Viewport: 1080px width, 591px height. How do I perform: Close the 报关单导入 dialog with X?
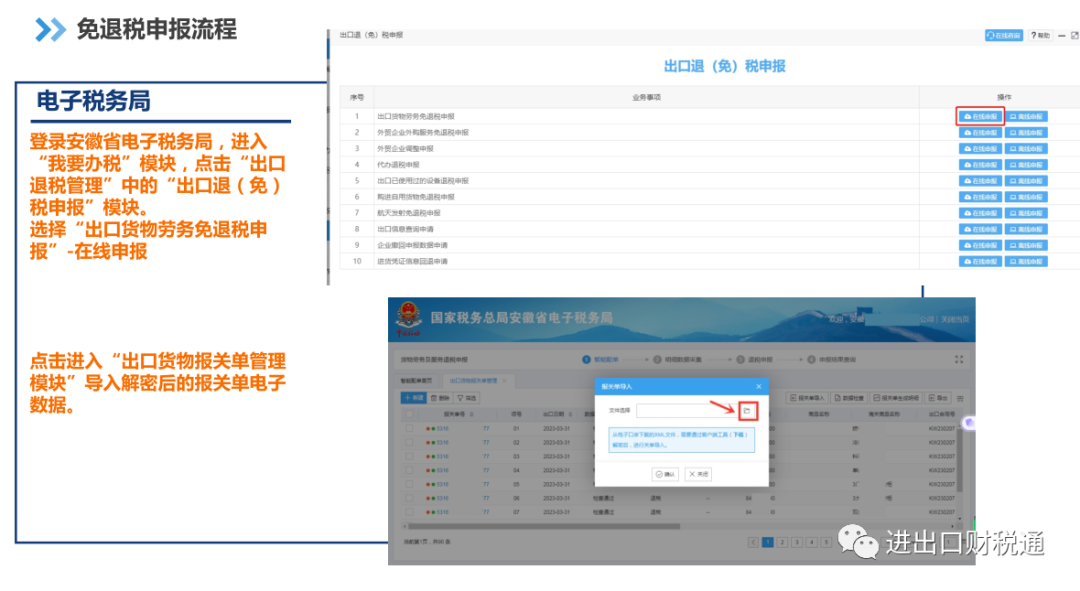pyautogui.click(x=759, y=386)
